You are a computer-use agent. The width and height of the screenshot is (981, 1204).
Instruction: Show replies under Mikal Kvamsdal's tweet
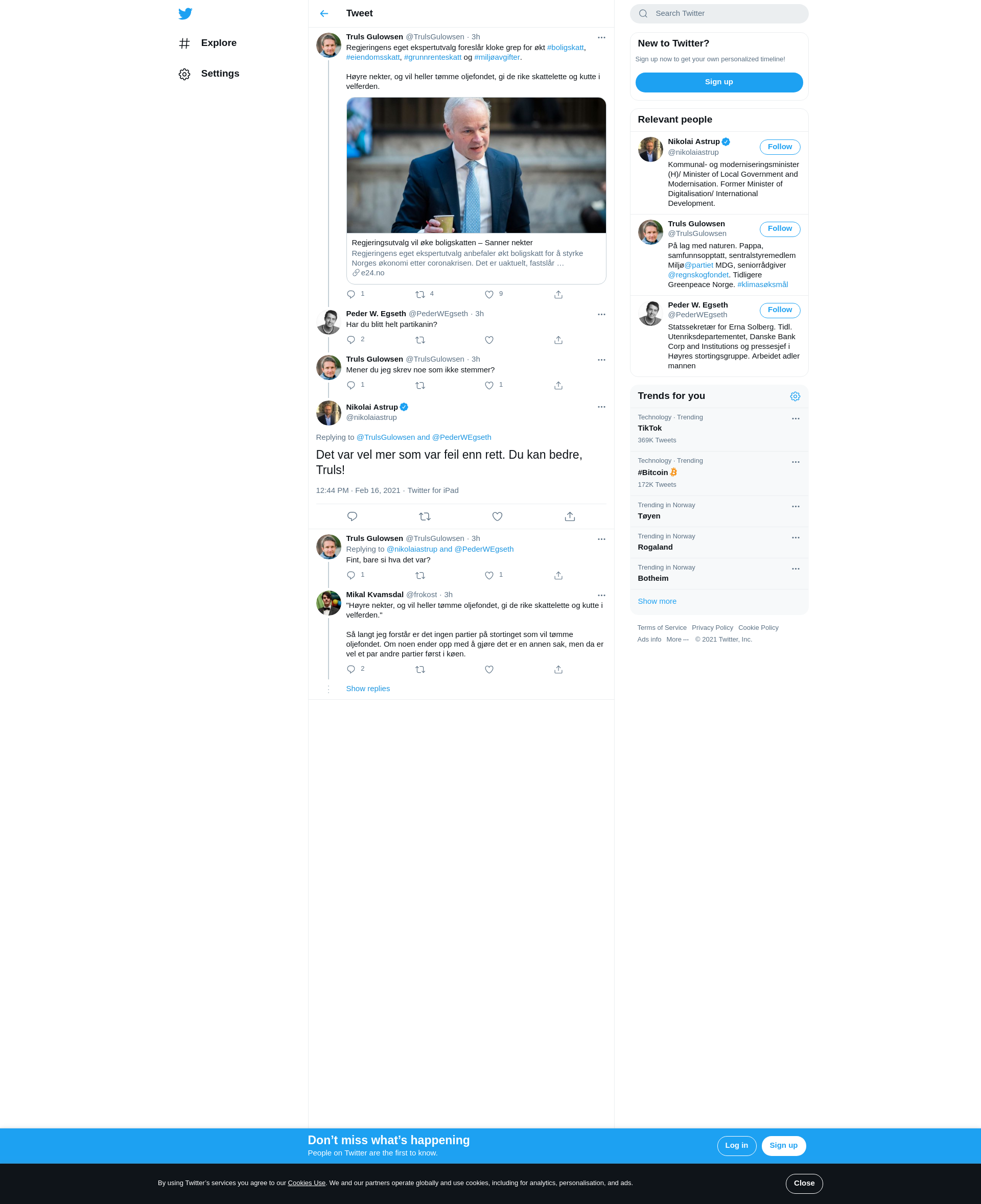click(x=368, y=689)
